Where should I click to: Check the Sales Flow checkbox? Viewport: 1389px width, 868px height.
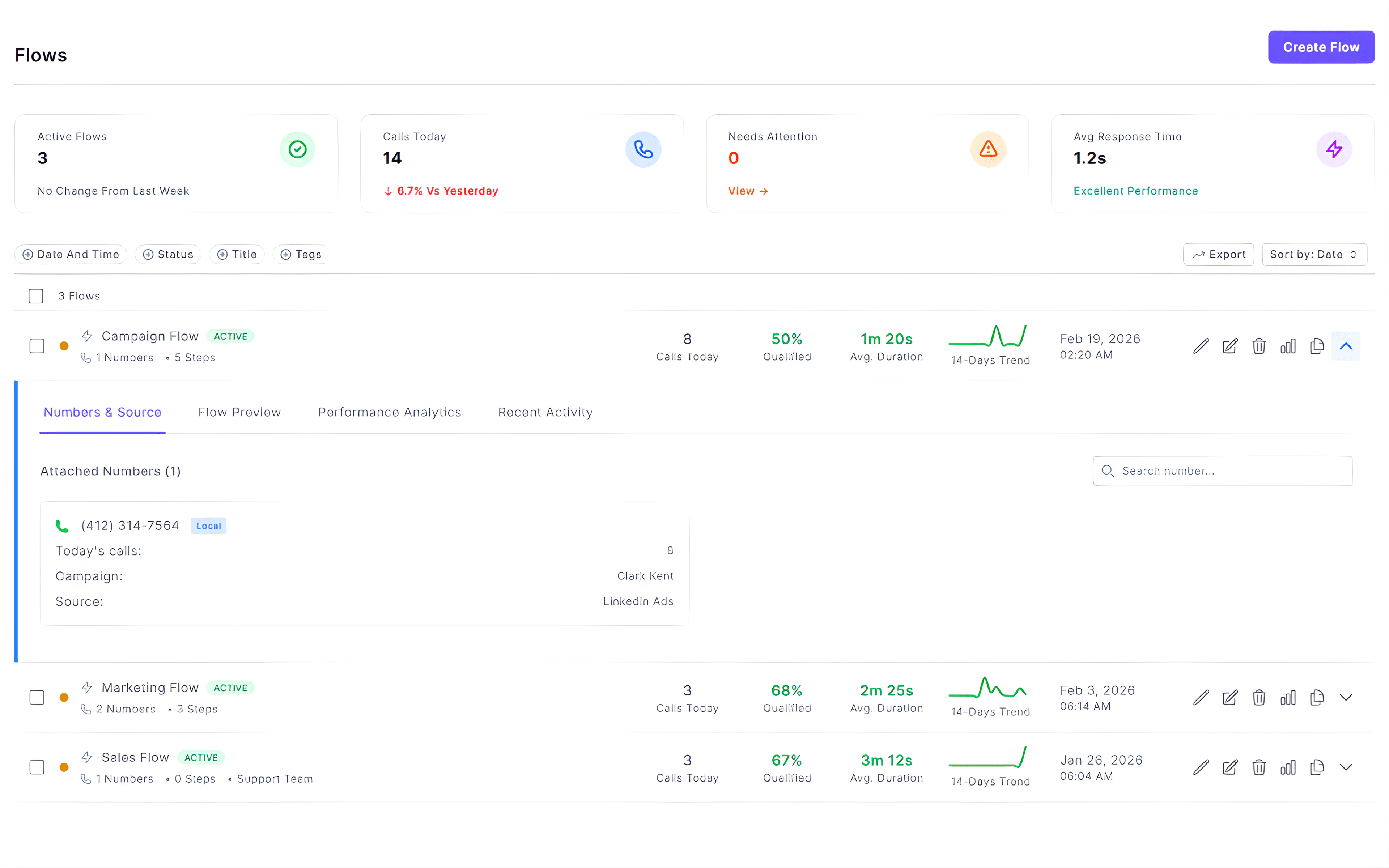(36, 767)
